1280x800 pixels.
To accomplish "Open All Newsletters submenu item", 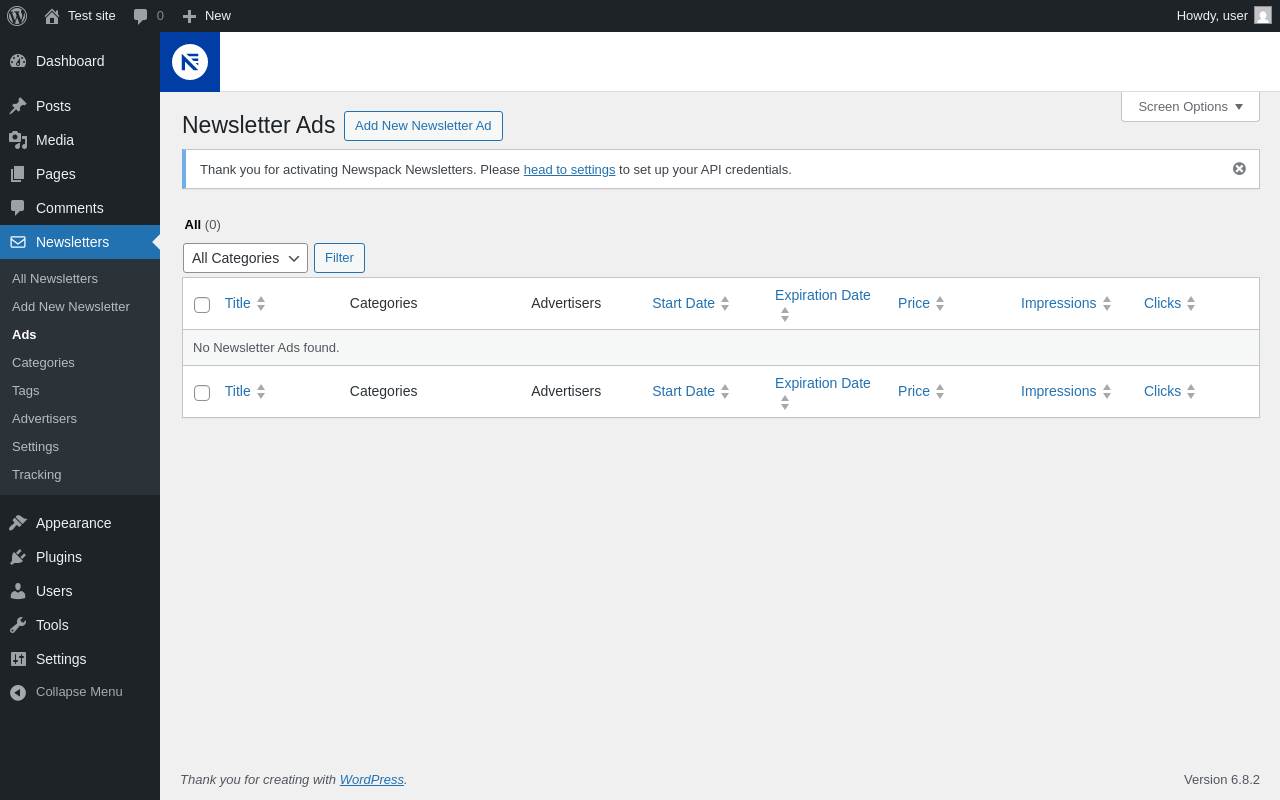I will (x=55, y=278).
